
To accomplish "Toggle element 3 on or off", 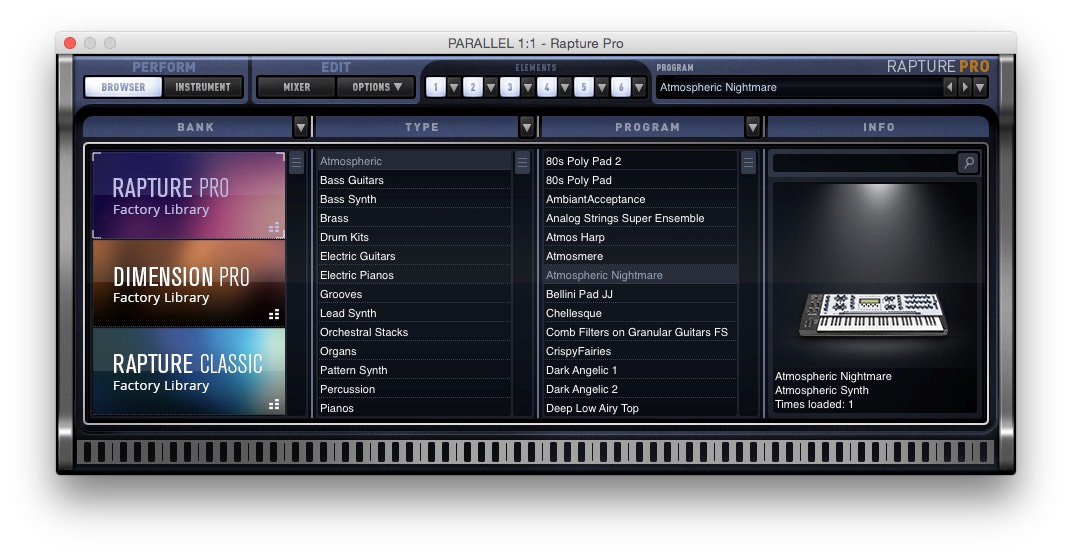I will pyautogui.click(x=509, y=87).
